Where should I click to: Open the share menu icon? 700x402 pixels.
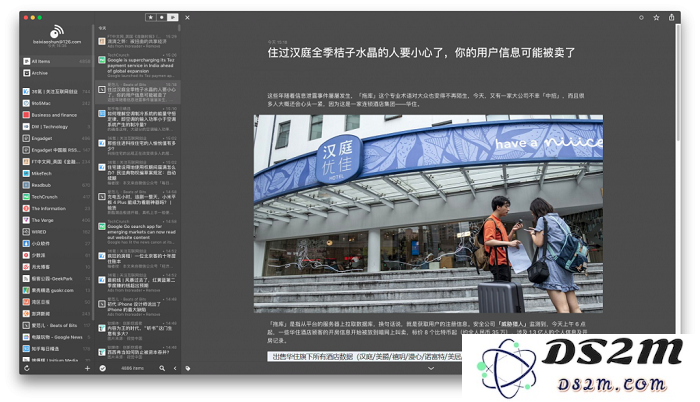[671, 17]
